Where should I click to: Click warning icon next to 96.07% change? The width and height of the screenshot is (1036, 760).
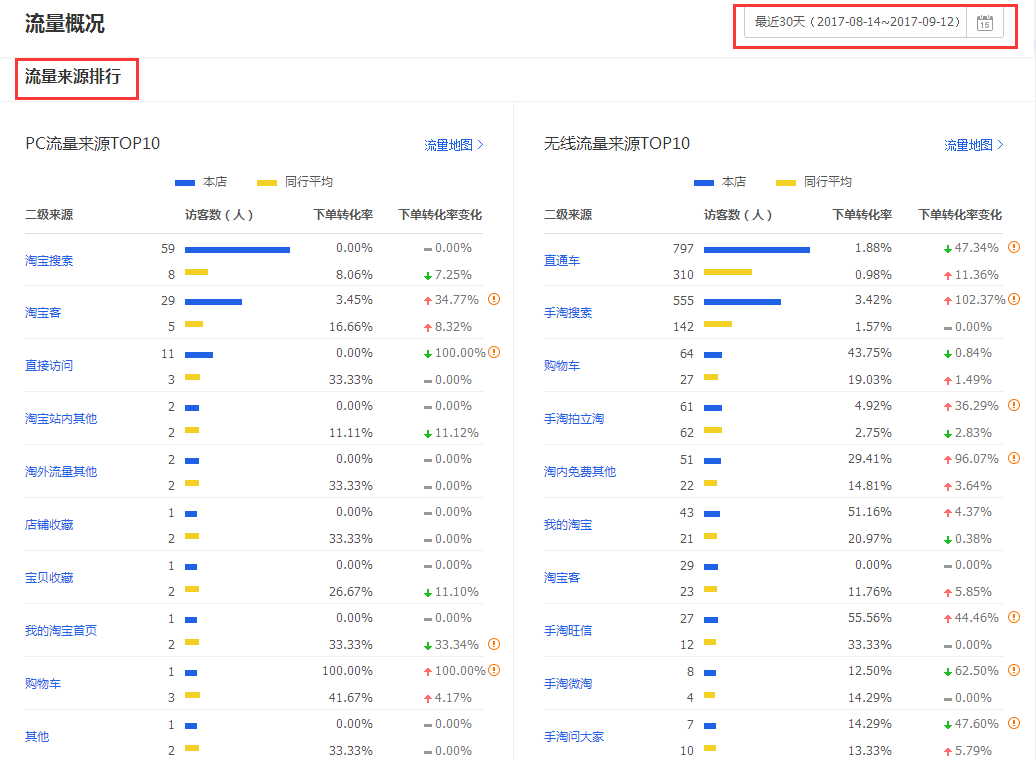1014,458
